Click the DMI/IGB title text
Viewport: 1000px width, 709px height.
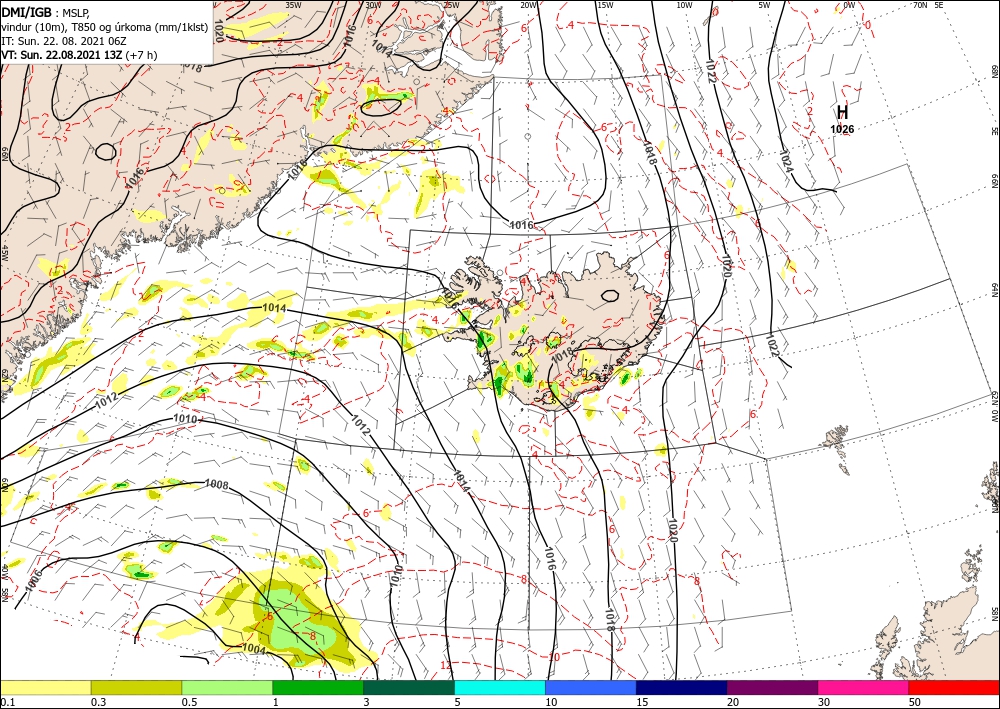coord(27,11)
